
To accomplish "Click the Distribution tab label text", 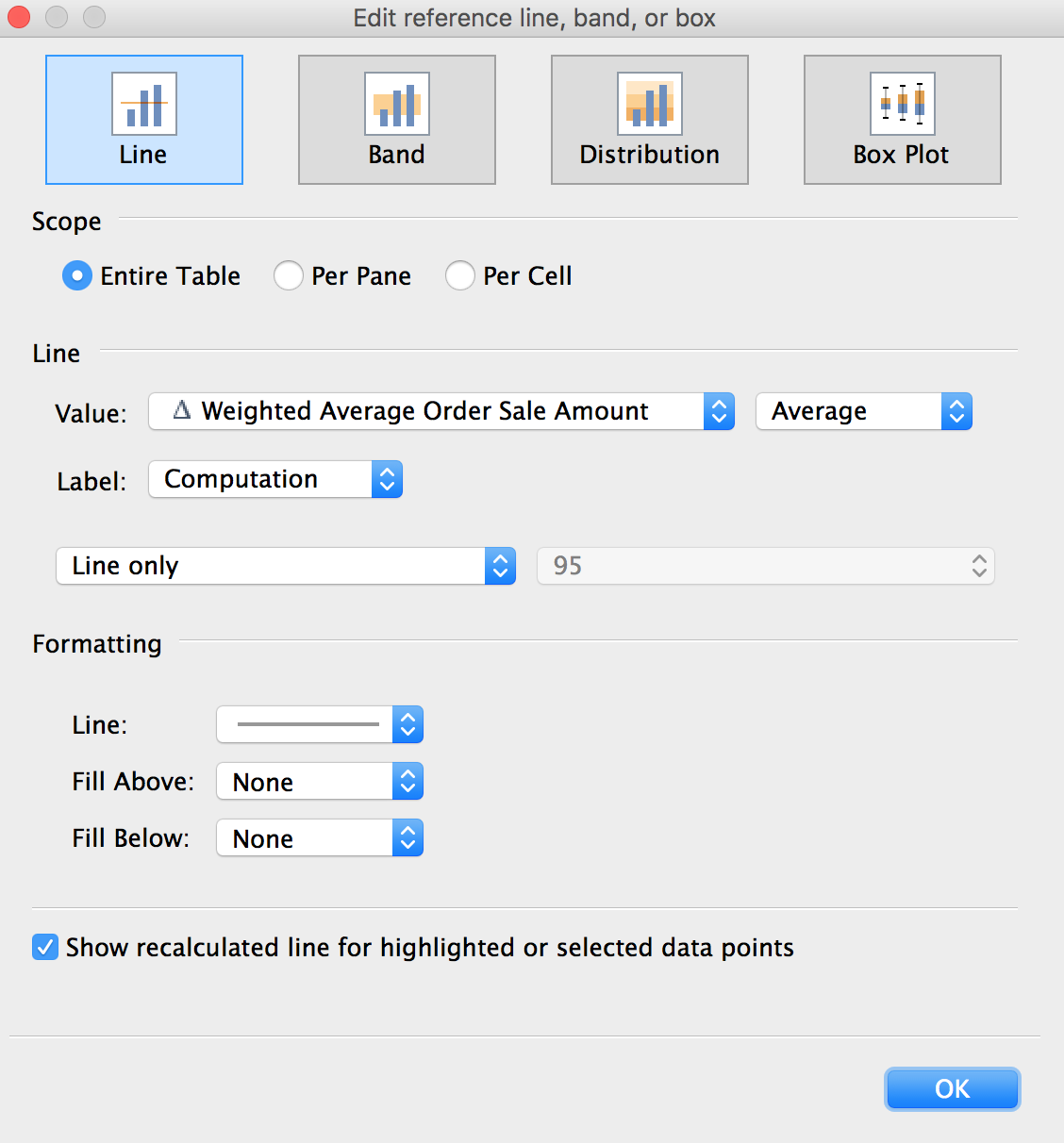I will tap(649, 155).
